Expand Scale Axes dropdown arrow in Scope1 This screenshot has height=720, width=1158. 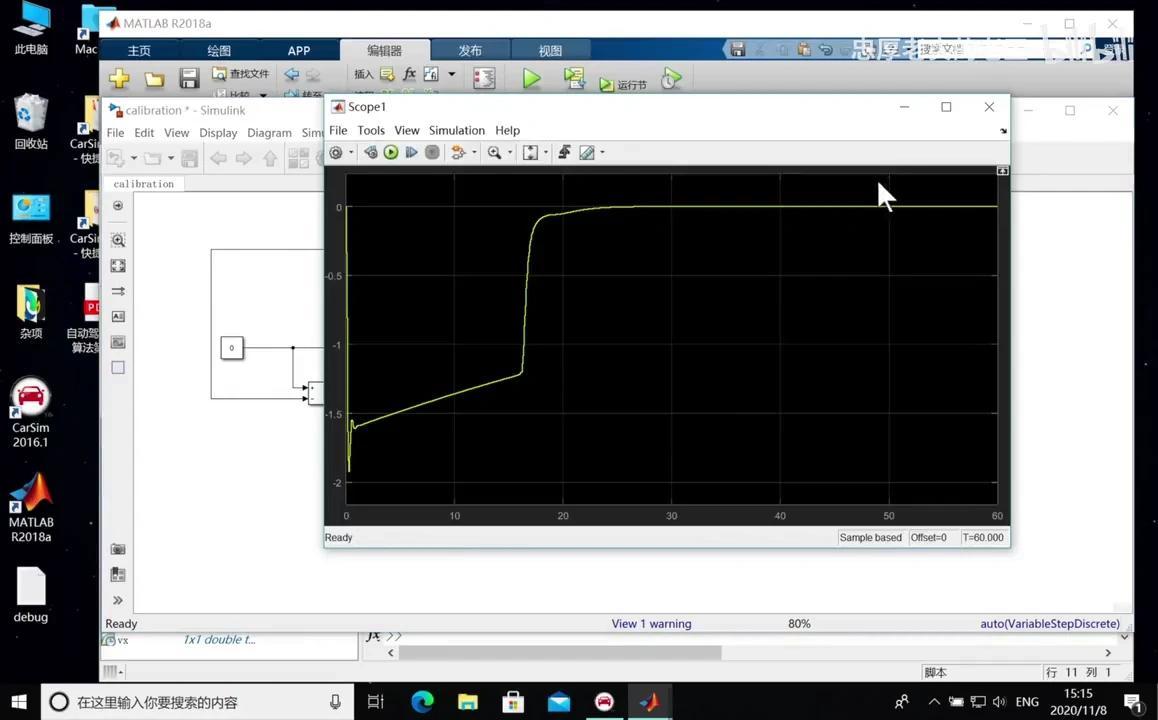[546, 153]
